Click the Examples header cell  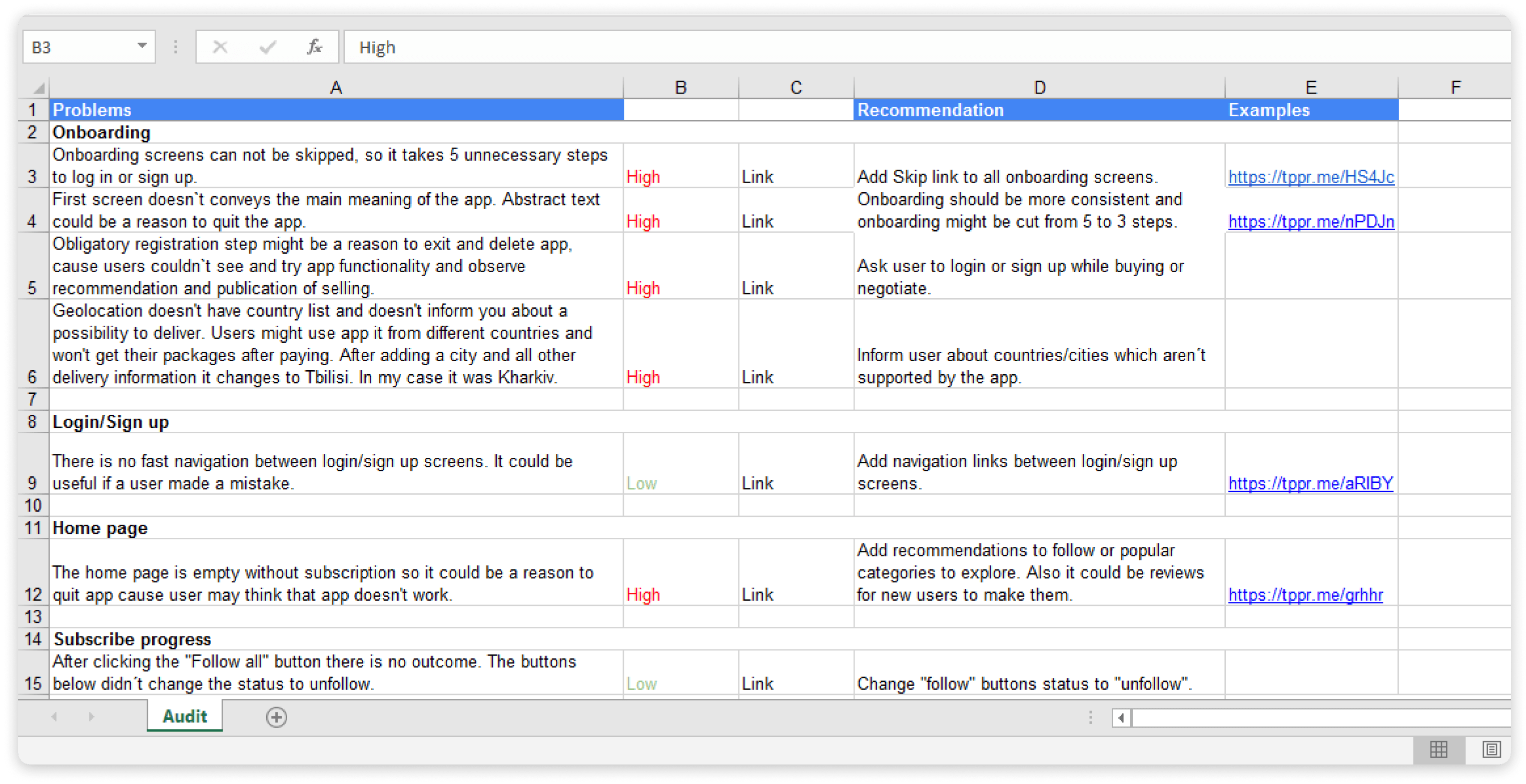tap(1311, 110)
